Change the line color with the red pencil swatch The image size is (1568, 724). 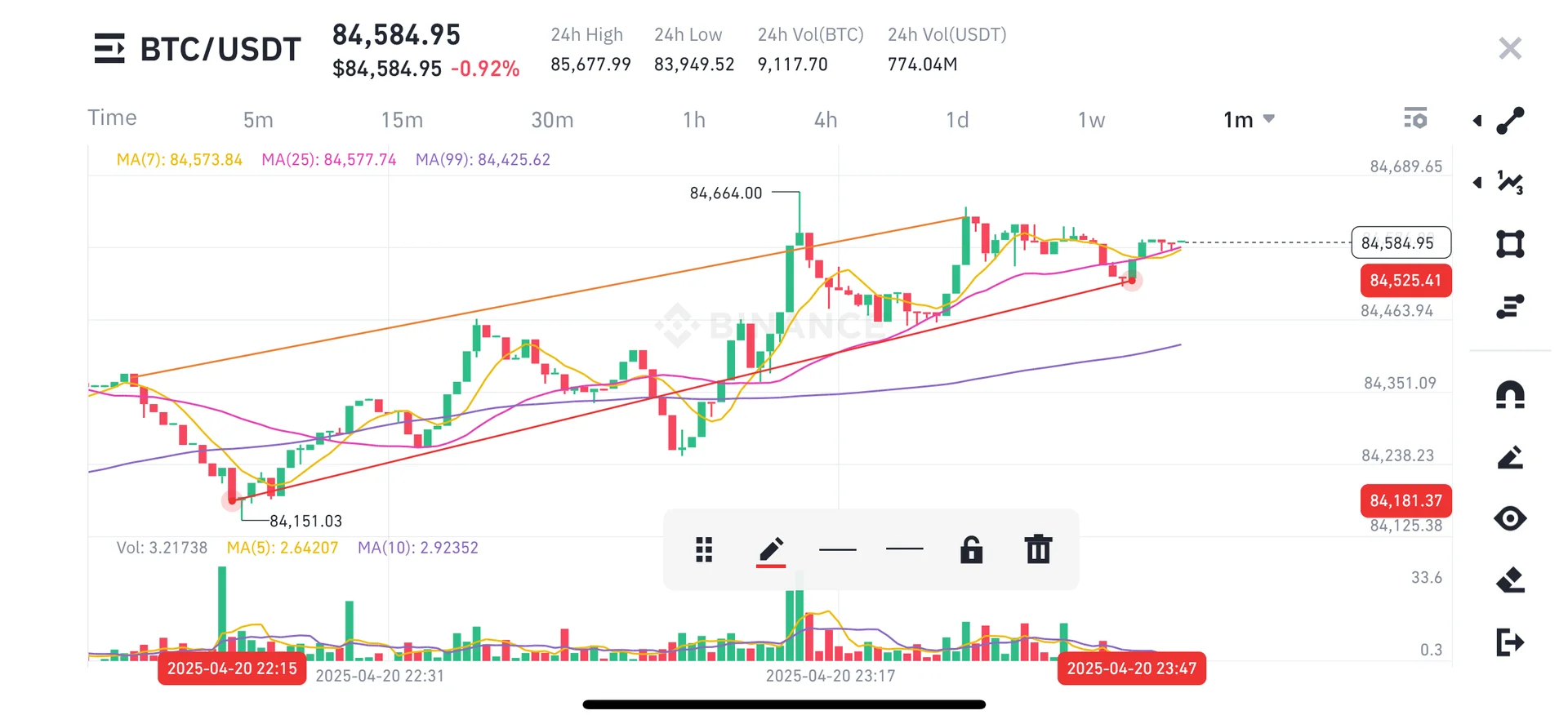pyautogui.click(x=771, y=549)
